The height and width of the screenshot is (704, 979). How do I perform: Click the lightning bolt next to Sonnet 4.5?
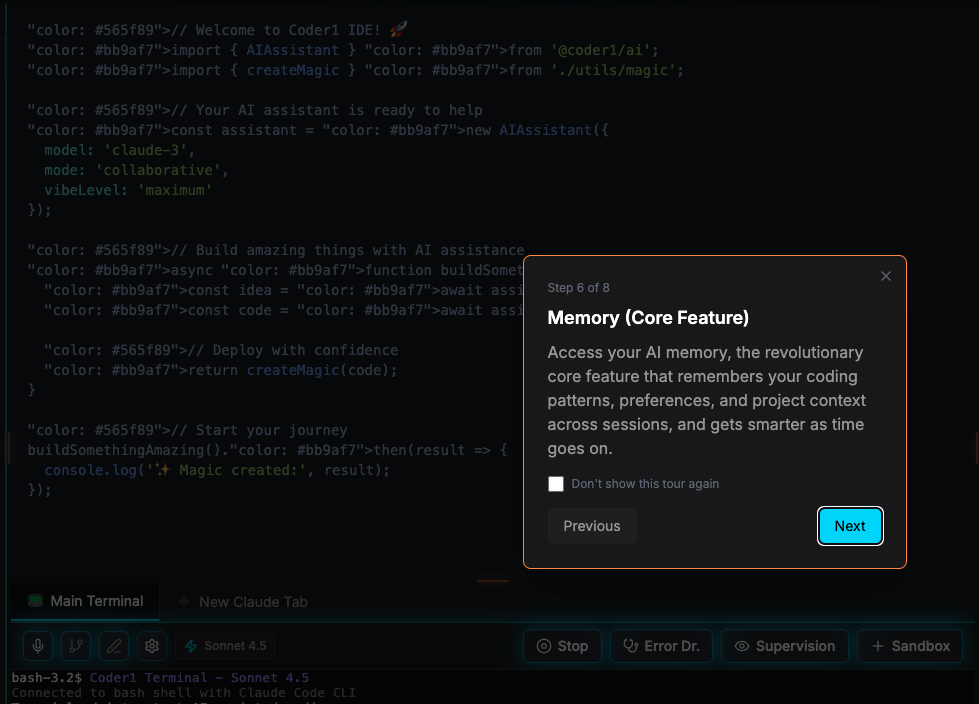(x=194, y=646)
